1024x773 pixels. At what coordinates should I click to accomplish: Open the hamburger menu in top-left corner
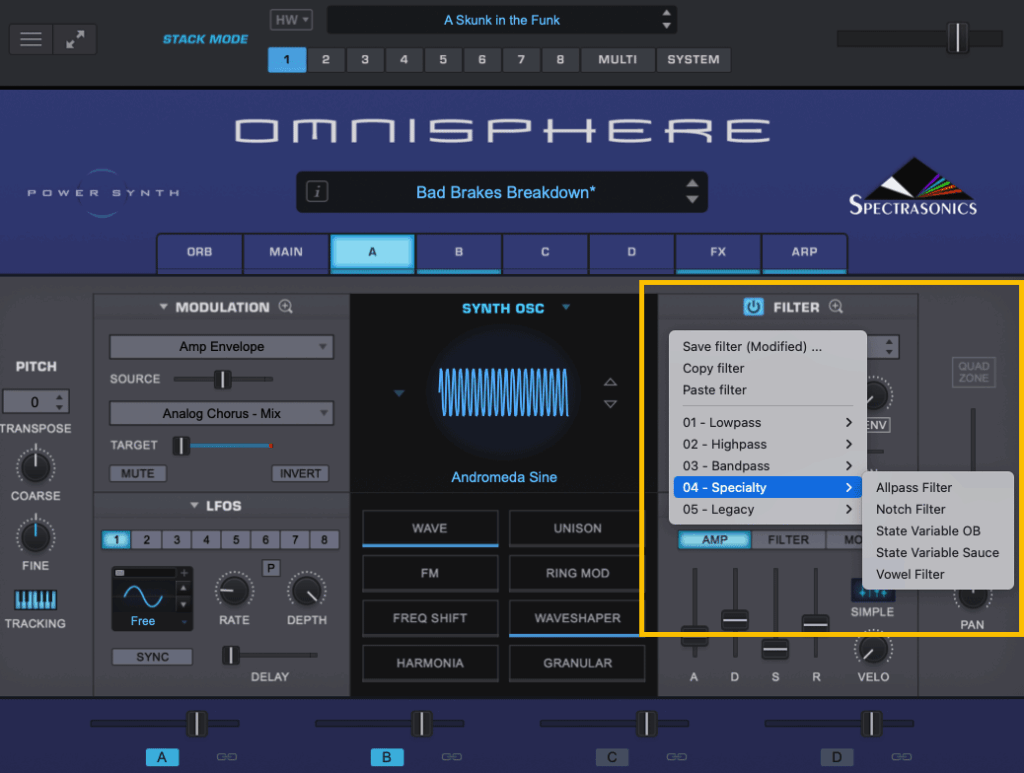[30, 39]
